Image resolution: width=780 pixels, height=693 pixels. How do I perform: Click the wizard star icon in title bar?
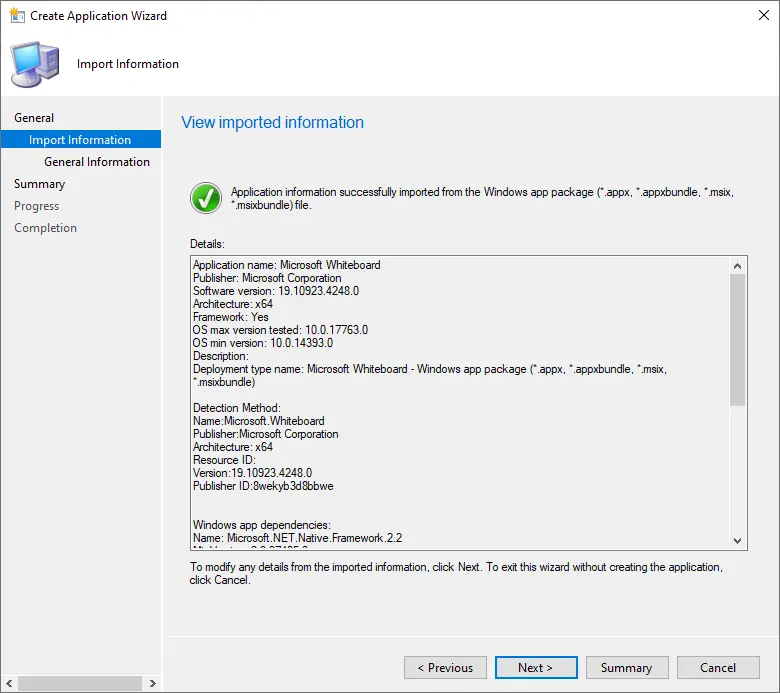(17, 15)
